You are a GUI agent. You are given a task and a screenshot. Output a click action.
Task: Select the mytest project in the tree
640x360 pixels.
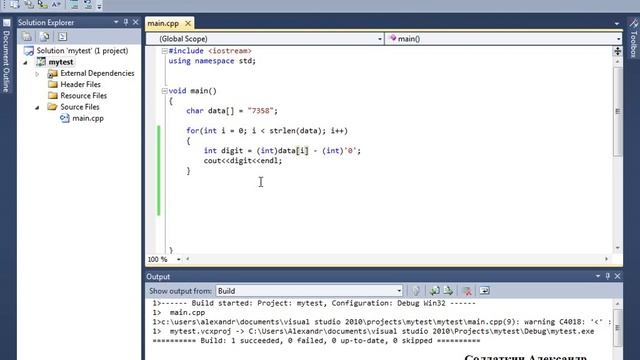click(x=61, y=62)
